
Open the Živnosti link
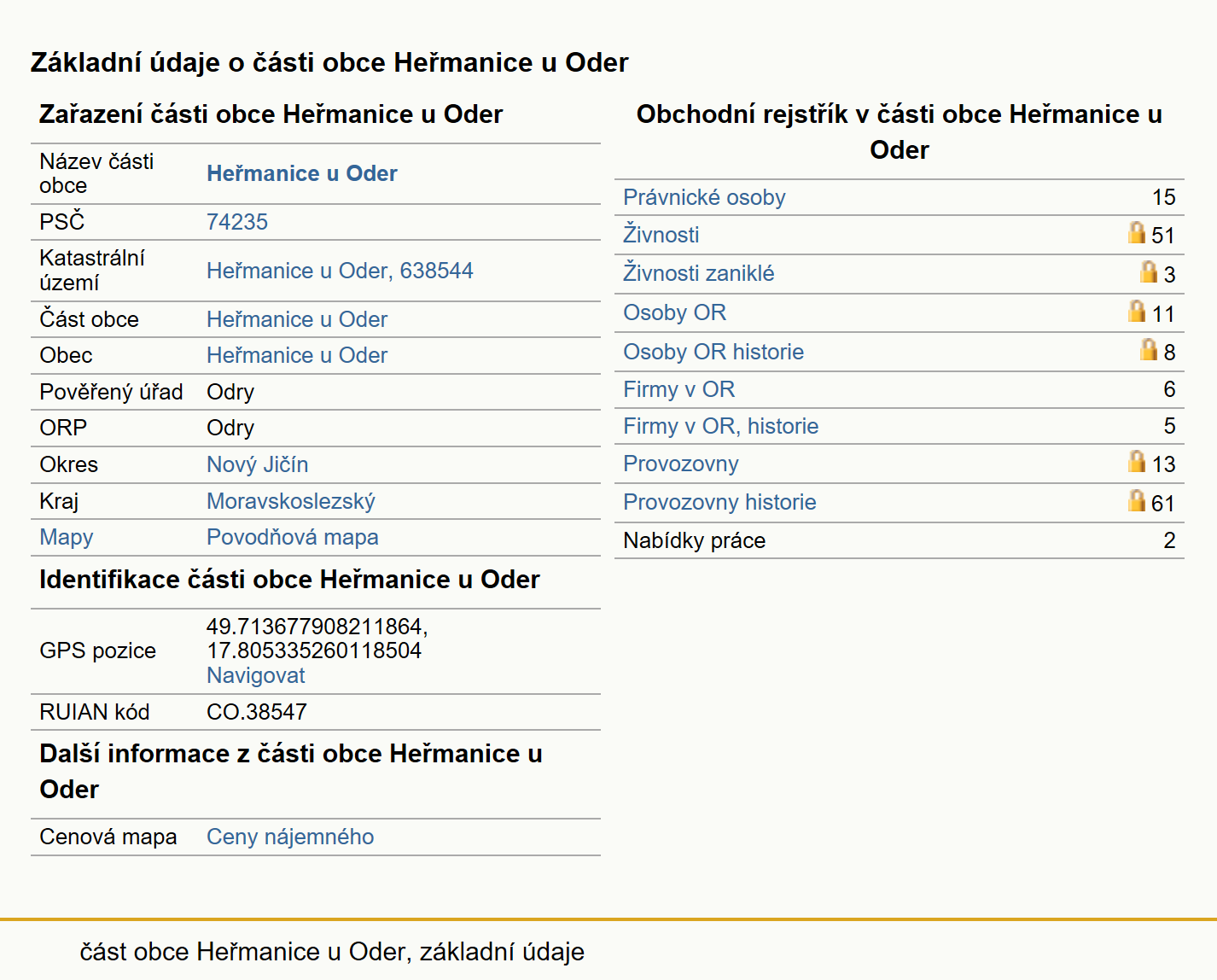(x=661, y=235)
